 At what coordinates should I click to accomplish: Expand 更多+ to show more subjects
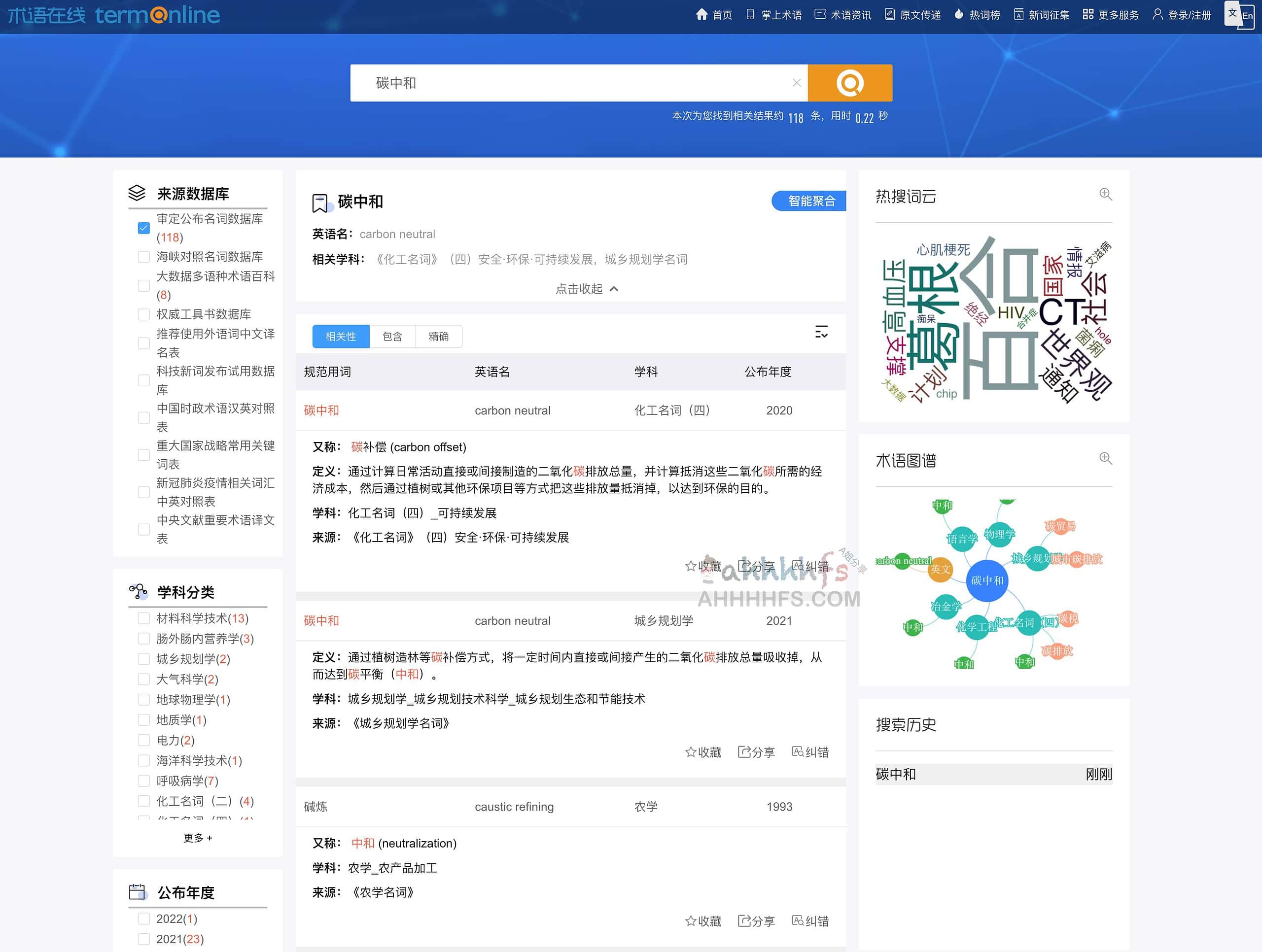(x=197, y=838)
